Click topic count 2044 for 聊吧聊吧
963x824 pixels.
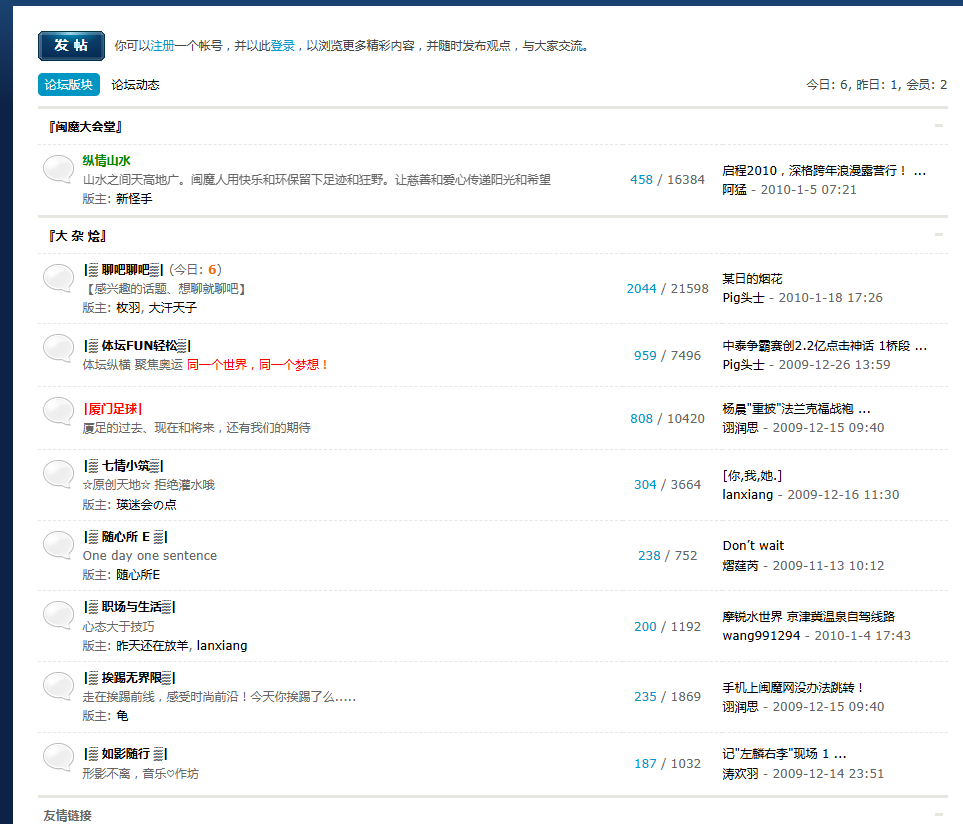pyautogui.click(x=641, y=289)
